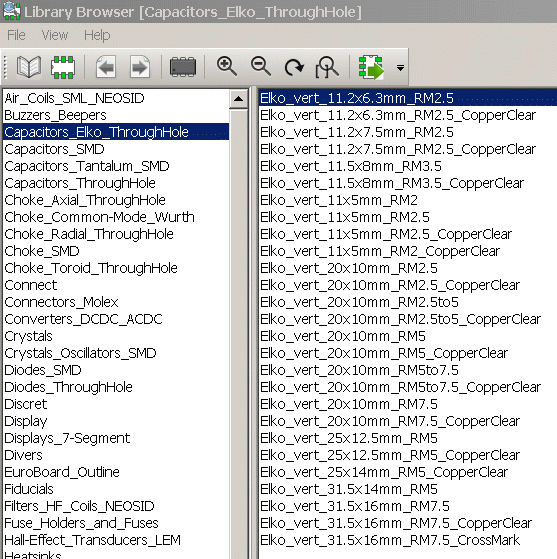Insert footprint in board with green arrow icon
This screenshot has height=559, width=557.
(x=371, y=67)
